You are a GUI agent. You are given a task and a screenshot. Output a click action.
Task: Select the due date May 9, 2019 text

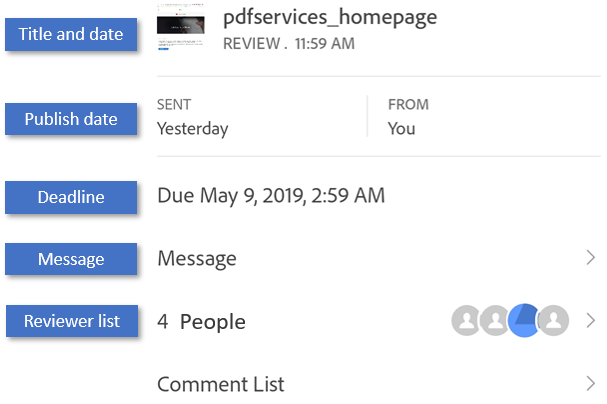[x=270, y=196]
